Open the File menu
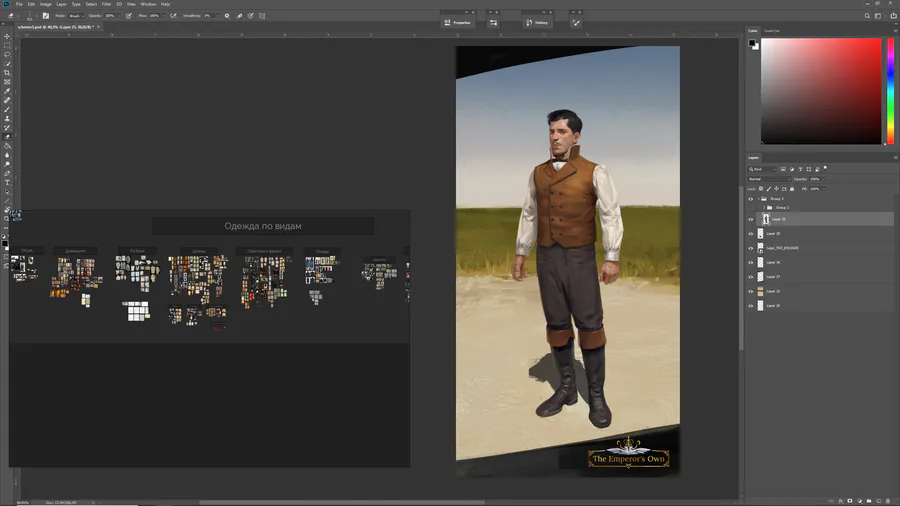This screenshot has width=900, height=506. 19,4
